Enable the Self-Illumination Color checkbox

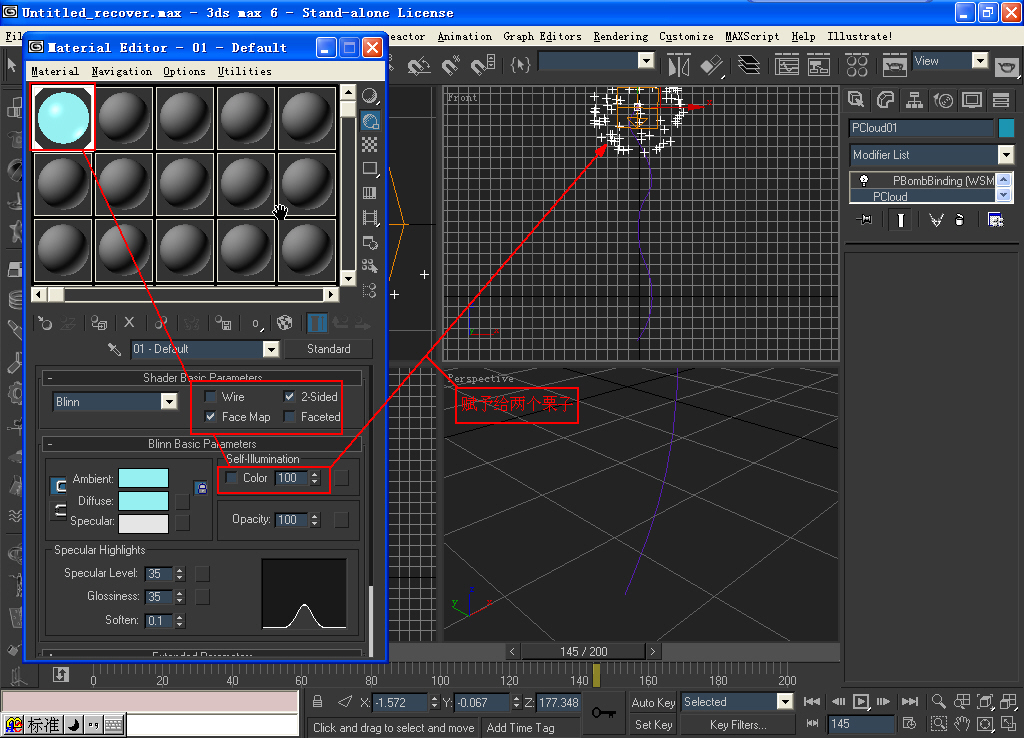[x=231, y=478]
